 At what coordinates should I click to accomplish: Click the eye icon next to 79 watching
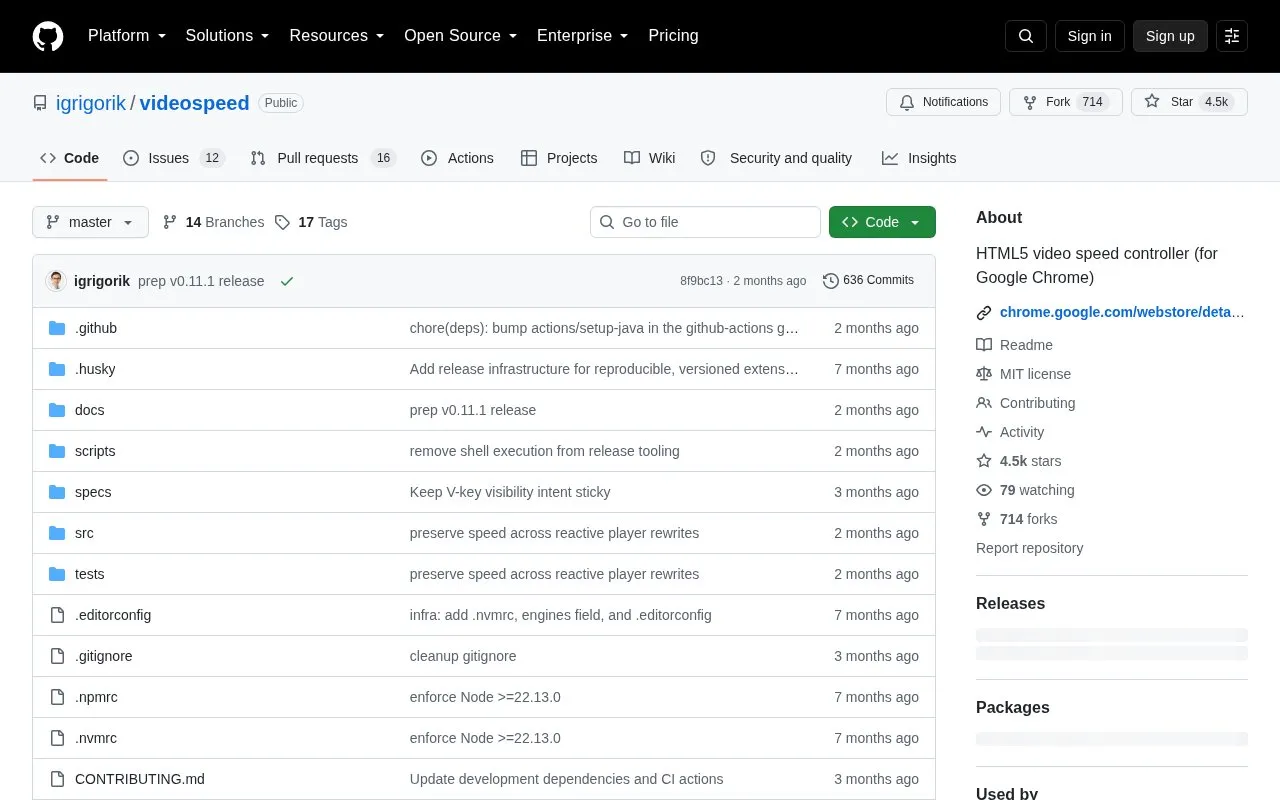984,490
